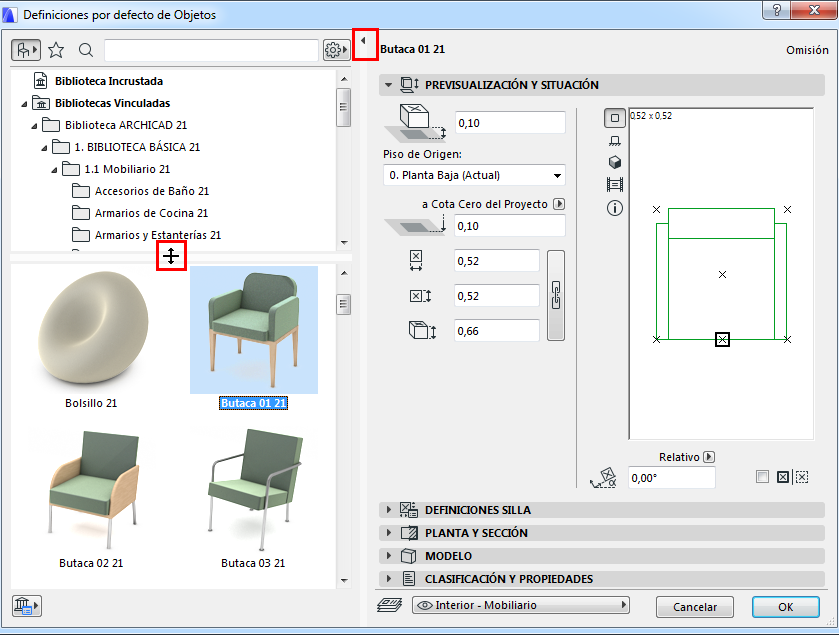The height and width of the screenshot is (635, 839).
Task: Select the side view preview icon
Action: 615,141
